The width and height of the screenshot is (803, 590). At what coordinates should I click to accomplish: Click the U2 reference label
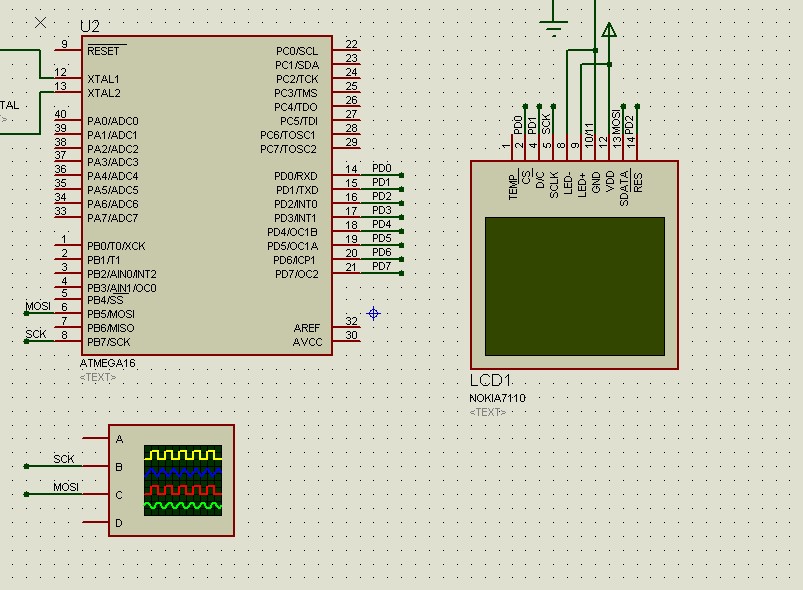point(90,26)
